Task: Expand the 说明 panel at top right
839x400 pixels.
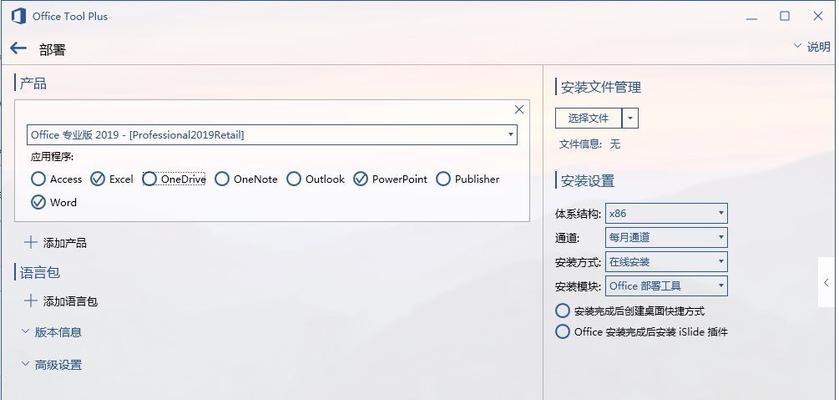Action: [812, 47]
